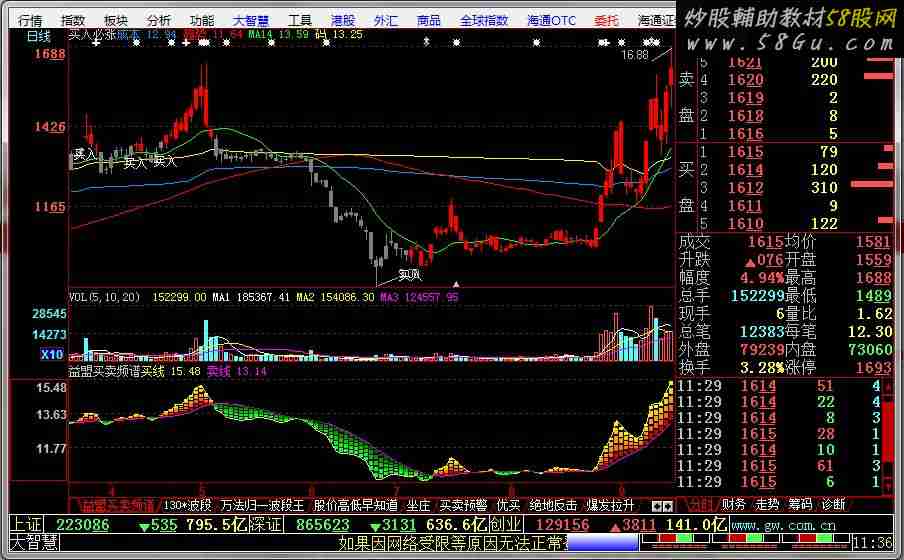This screenshot has width=904, height=560.
Task: Open the 功能 menu
Action: click(x=202, y=21)
